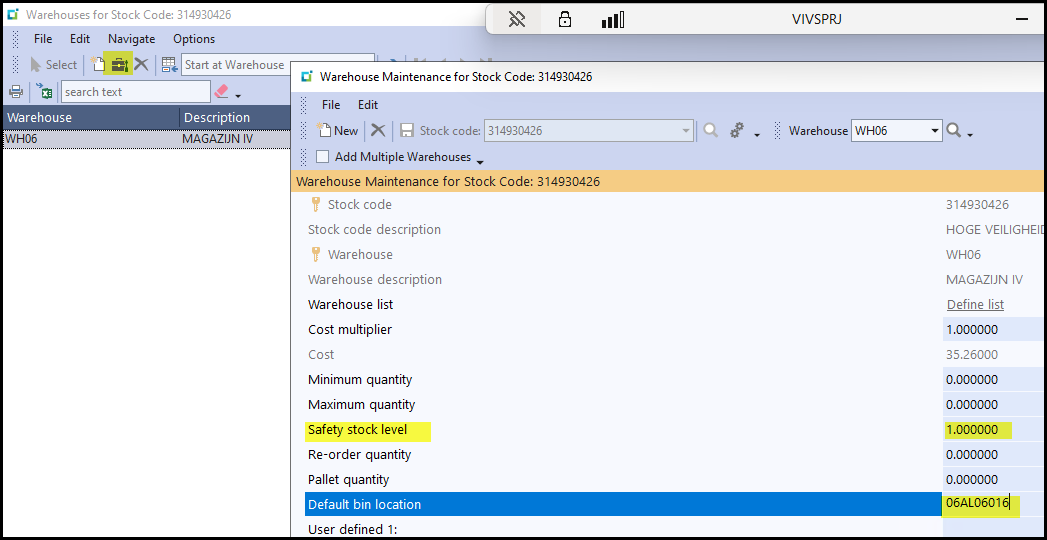Screen dimensions: 1047x540
Task: Export list using the Excel icon
Action: click(45, 92)
